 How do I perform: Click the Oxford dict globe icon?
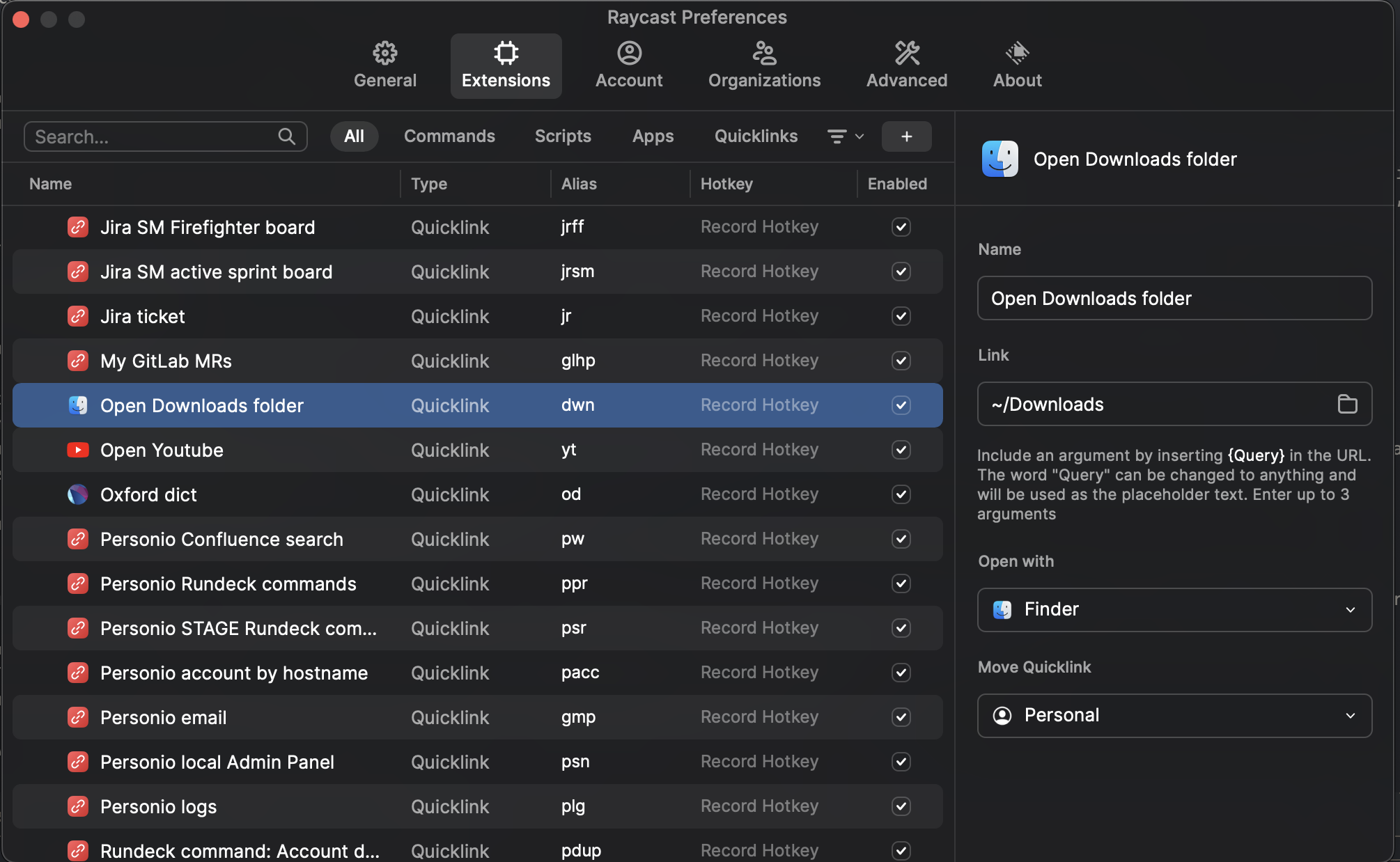[x=77, y=494]
